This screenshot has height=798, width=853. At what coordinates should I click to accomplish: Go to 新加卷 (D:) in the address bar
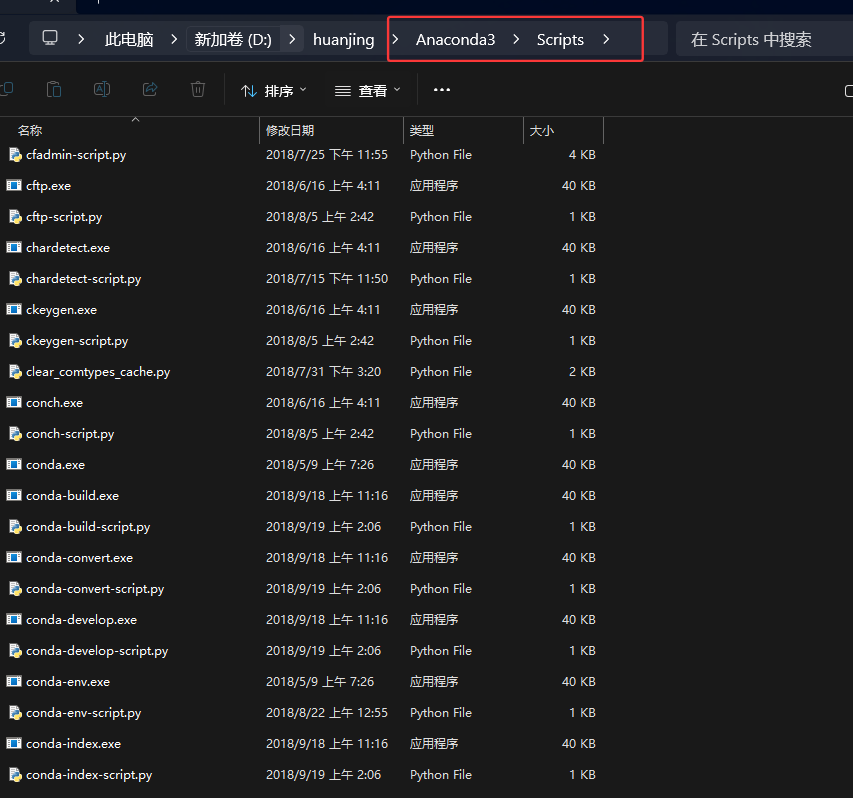(x=233, y=39)
